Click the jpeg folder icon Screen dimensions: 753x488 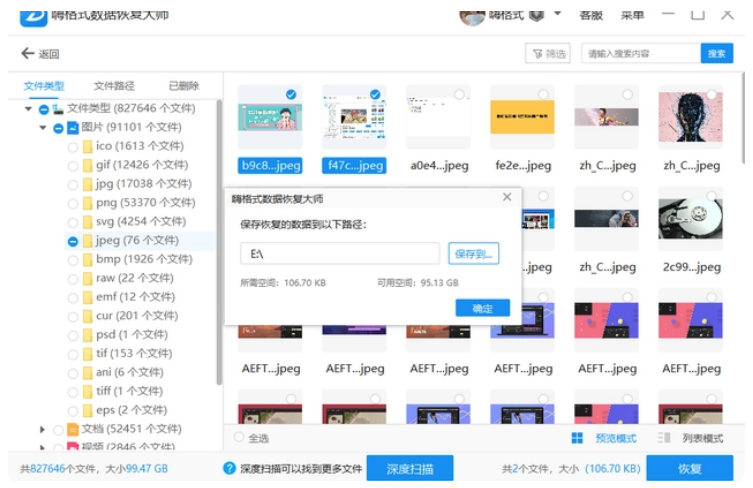pyautogui.click(x=87, y=240)
